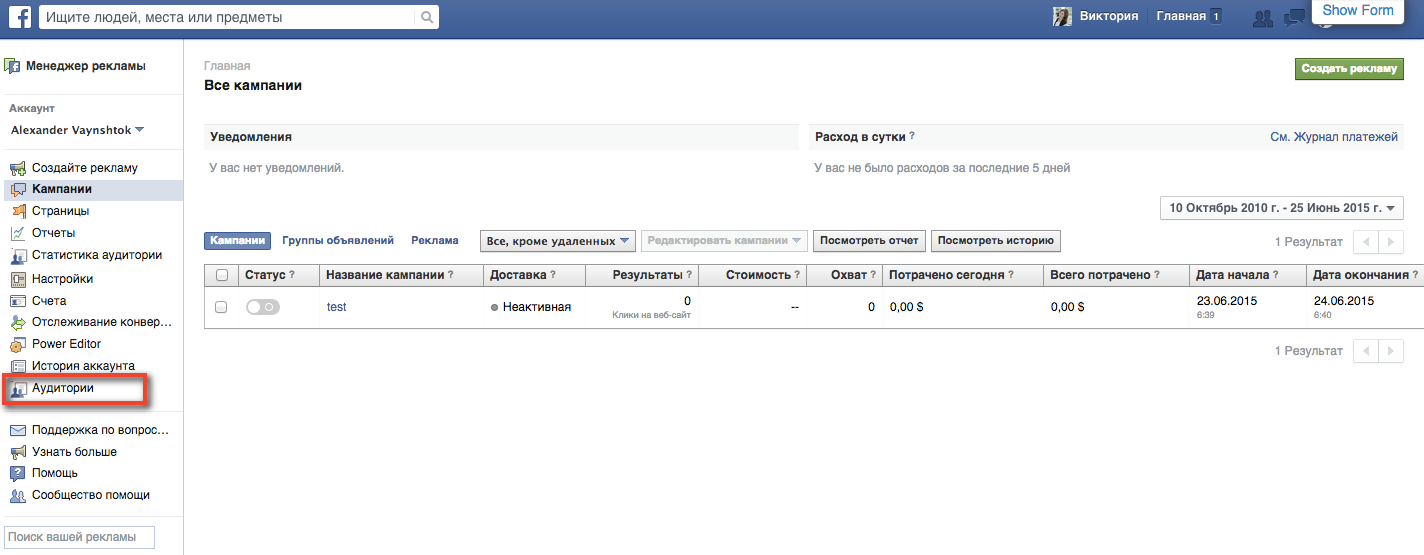Tick the select-all campaigns header checkbox
The height and width of the screenshot is (555, 1424).
pyautogui.click(x=221, y=275)
